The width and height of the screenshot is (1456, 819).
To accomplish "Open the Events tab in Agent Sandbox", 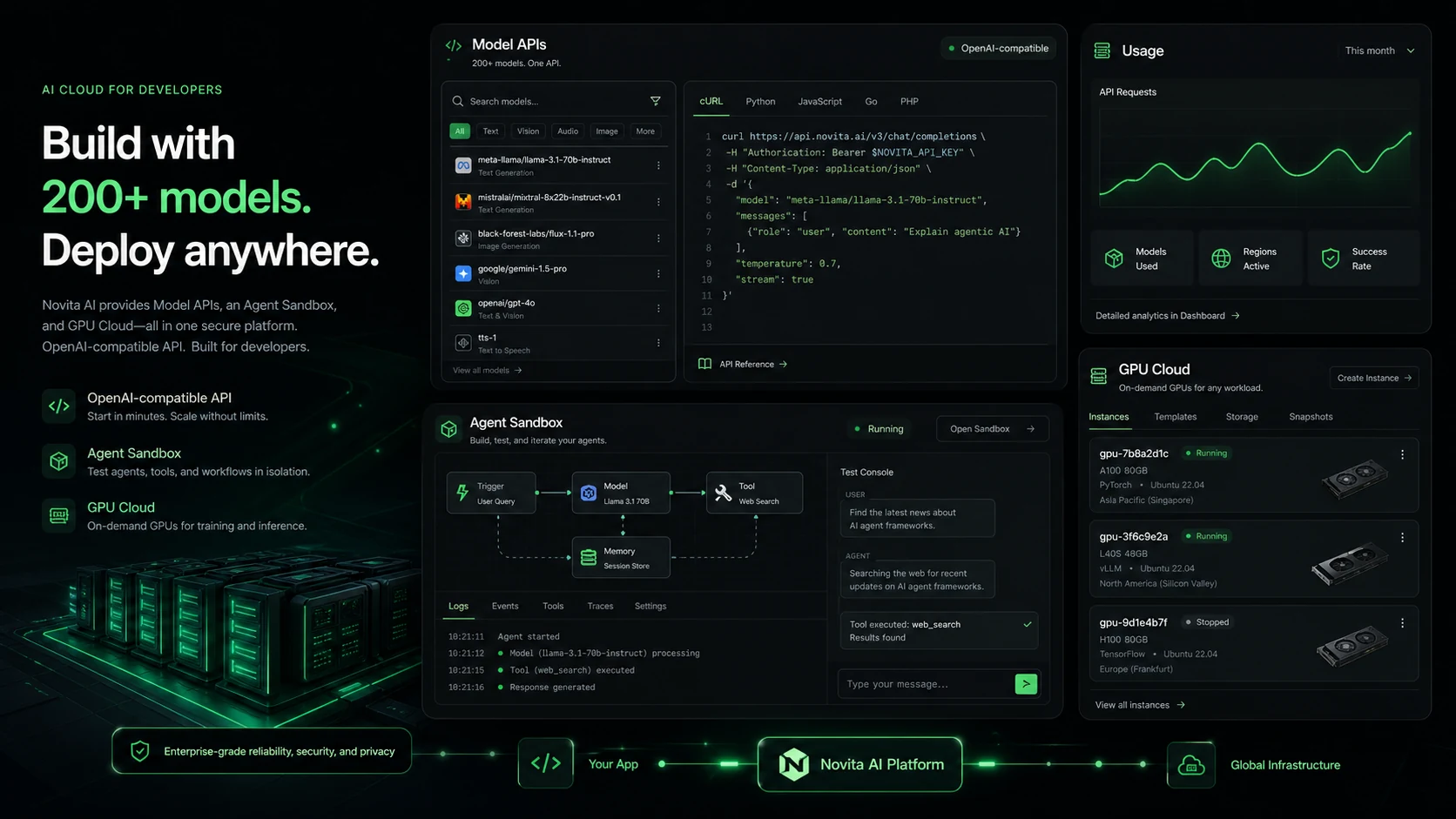I will click(x=505, y=606).
